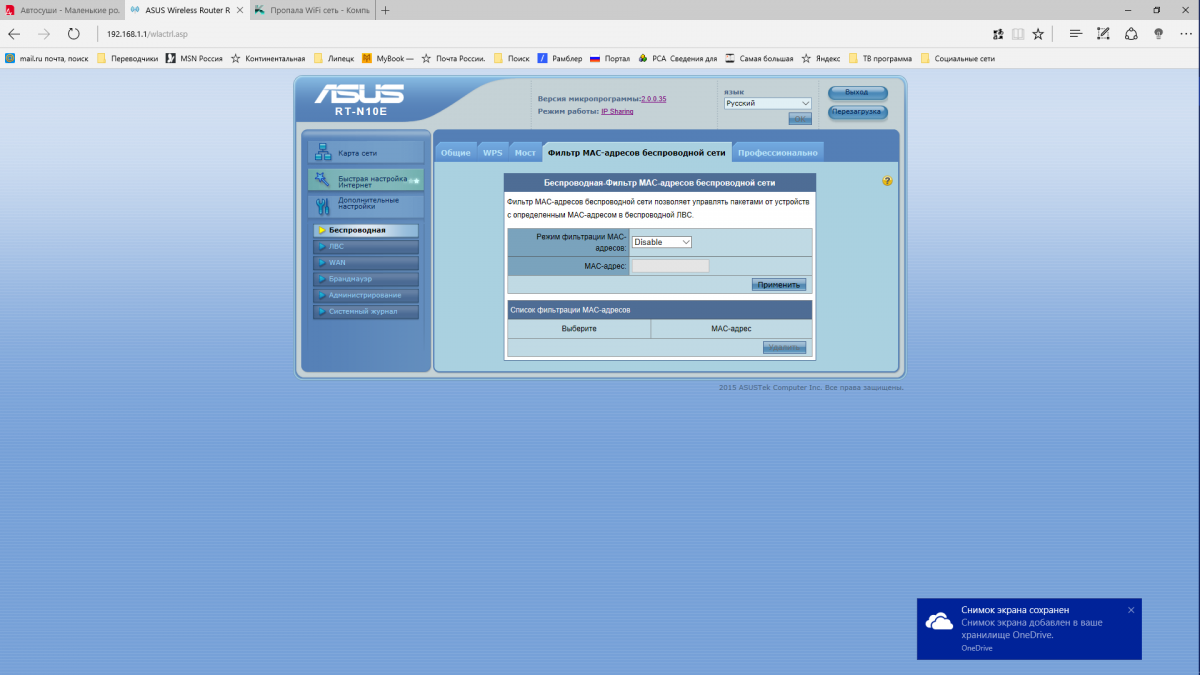1200x675 pixels.
Task: Add page to favorites star icon
Action: [1038, 33]
